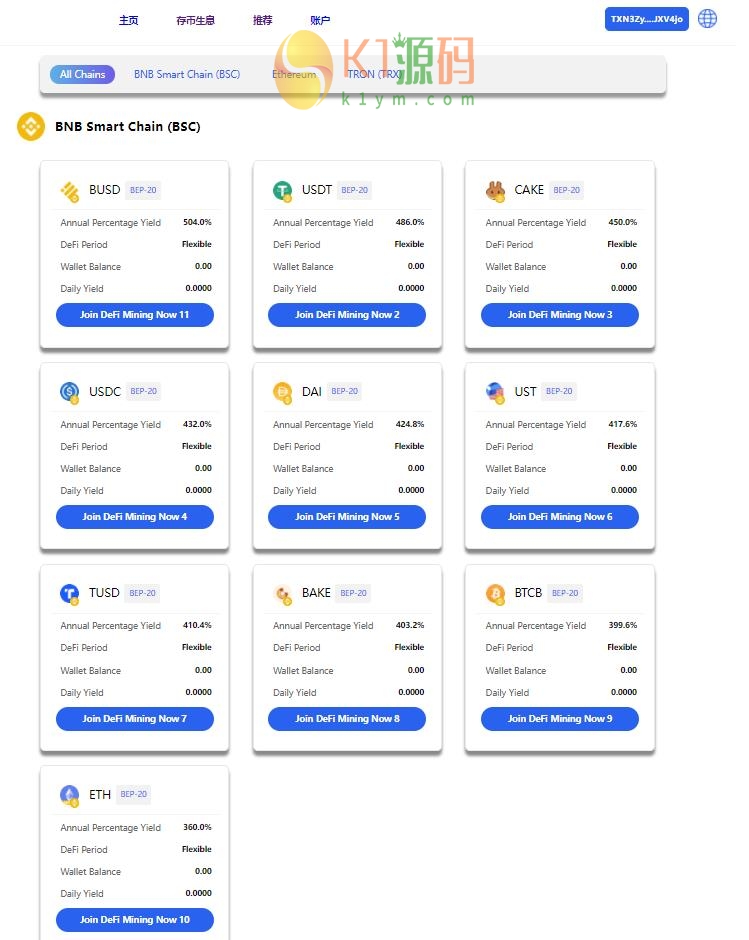Click the CAKE PancakeSwap bunny icon
This screenshot has width=749, height=940.
(x=495, y=190)
